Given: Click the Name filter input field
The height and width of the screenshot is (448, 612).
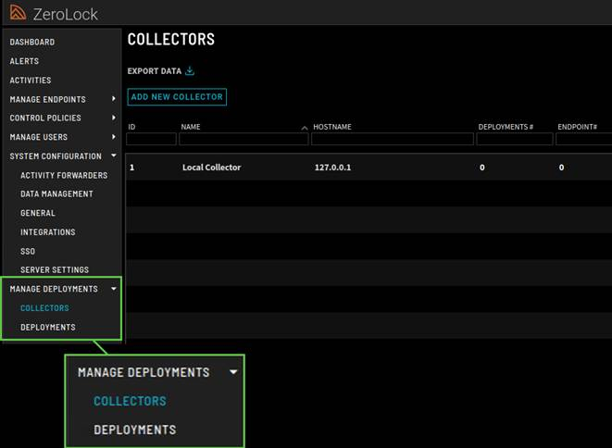Looking at the screenshot, I should click(x=244, y=139).
